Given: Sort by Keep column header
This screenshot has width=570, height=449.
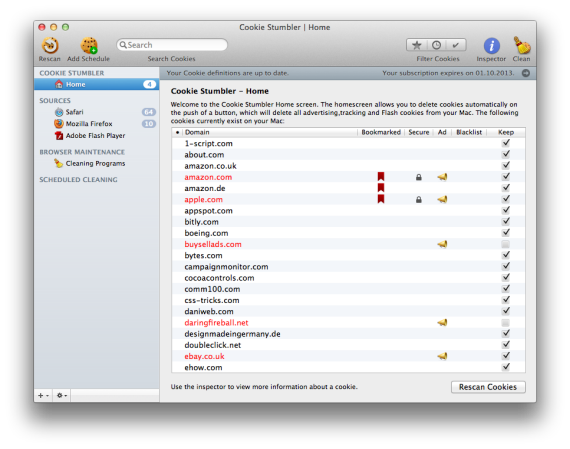Looking at the screenshot, I should 506,132.
